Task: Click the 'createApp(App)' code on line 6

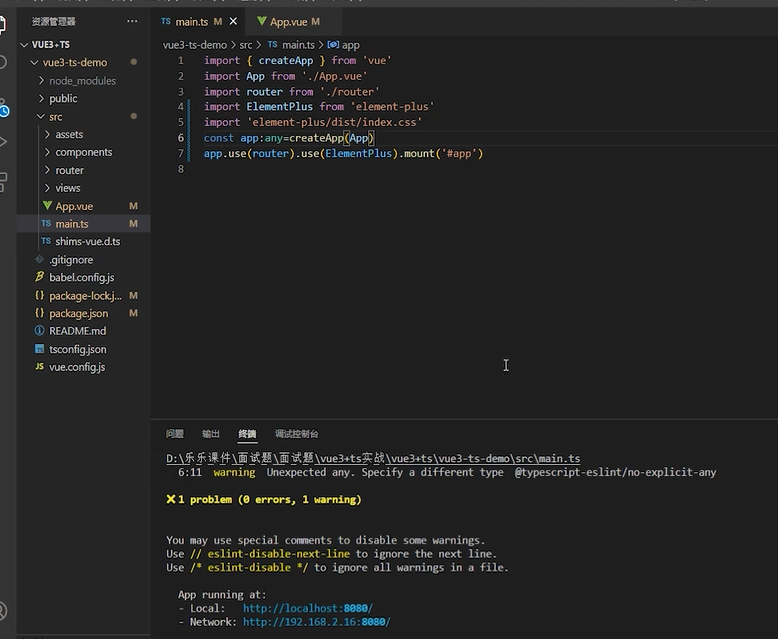Action: click(x=331, y=138)
